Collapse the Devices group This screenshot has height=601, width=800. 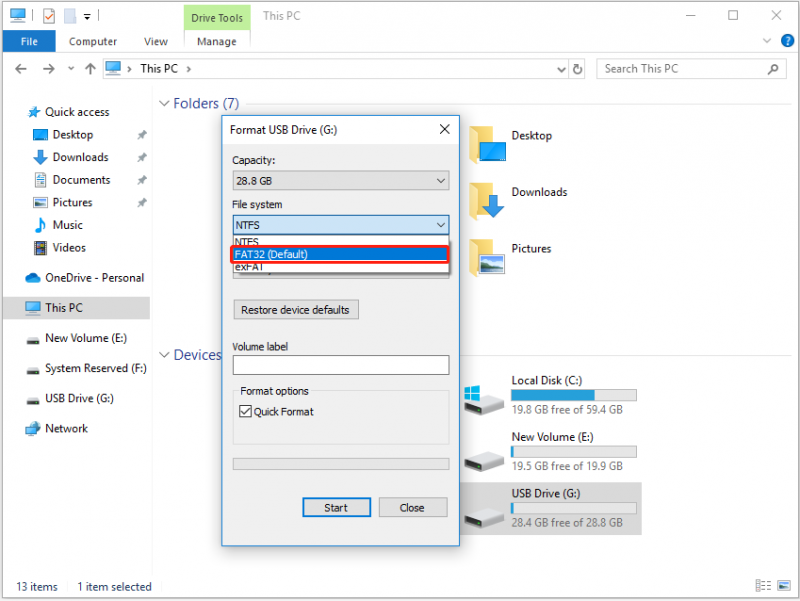click(164, 355)
